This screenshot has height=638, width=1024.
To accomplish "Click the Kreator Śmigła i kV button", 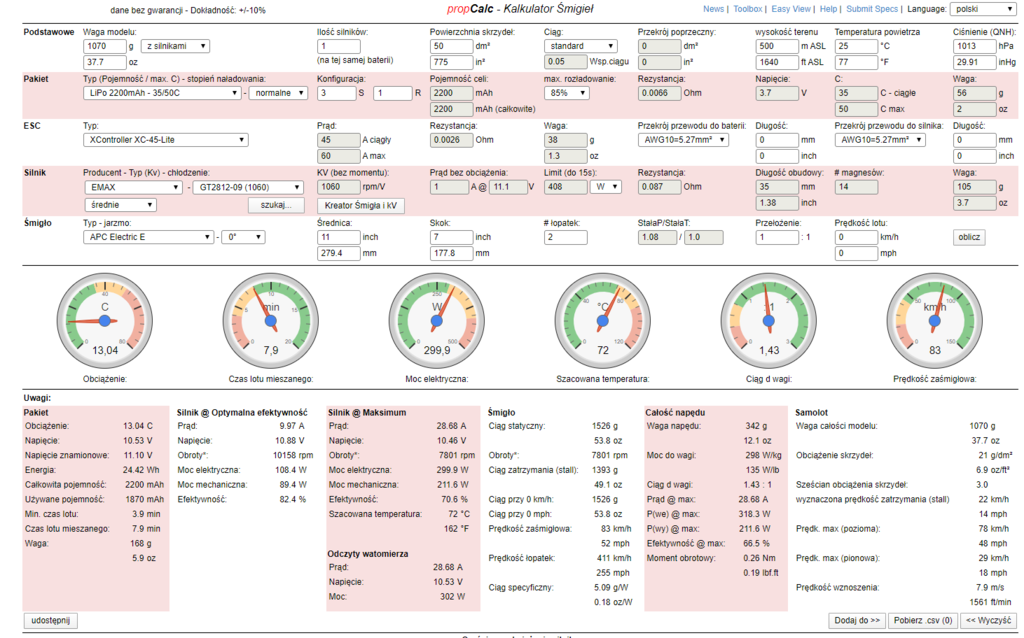I will pos(360,205).
